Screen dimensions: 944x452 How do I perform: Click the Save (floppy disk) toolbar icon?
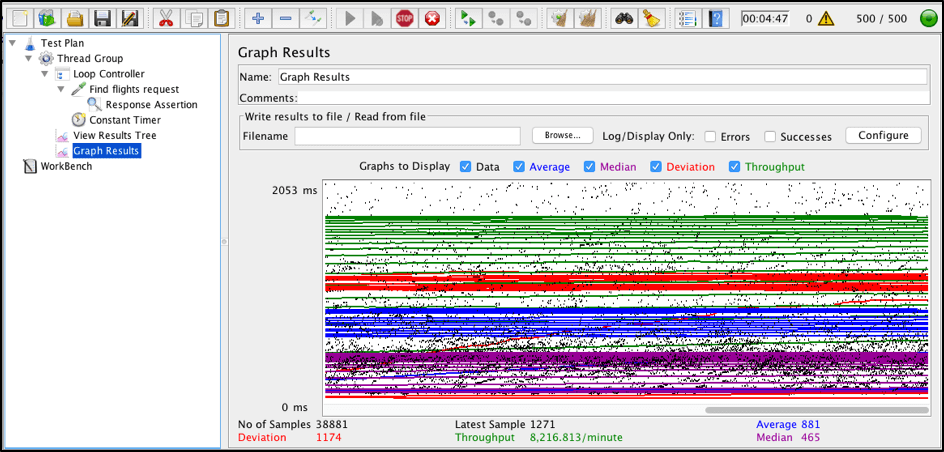point(101,18)
